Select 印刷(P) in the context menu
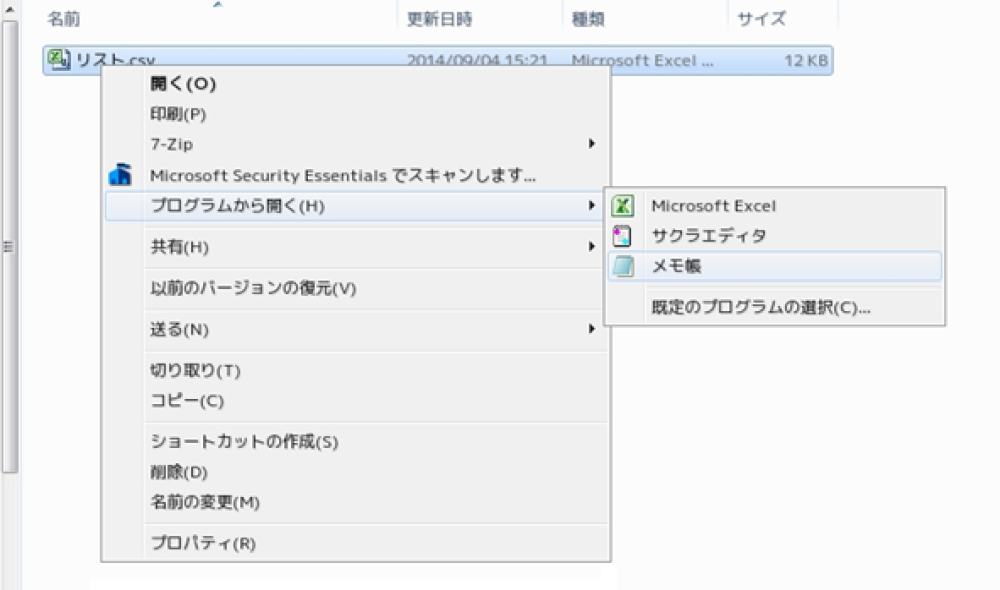Image resolution: width=1000 pixels, height=590 pixels. [x=356, y=114]
